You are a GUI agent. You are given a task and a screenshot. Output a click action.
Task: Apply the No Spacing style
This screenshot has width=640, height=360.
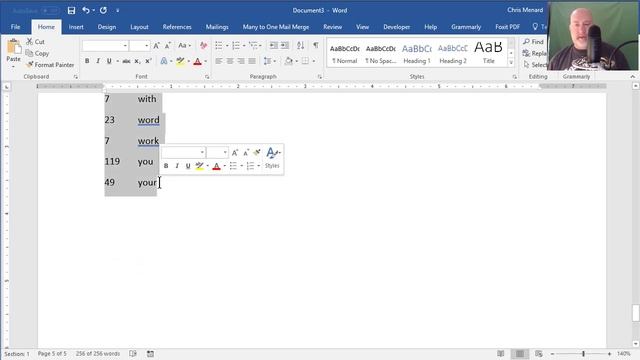(380, 53)
